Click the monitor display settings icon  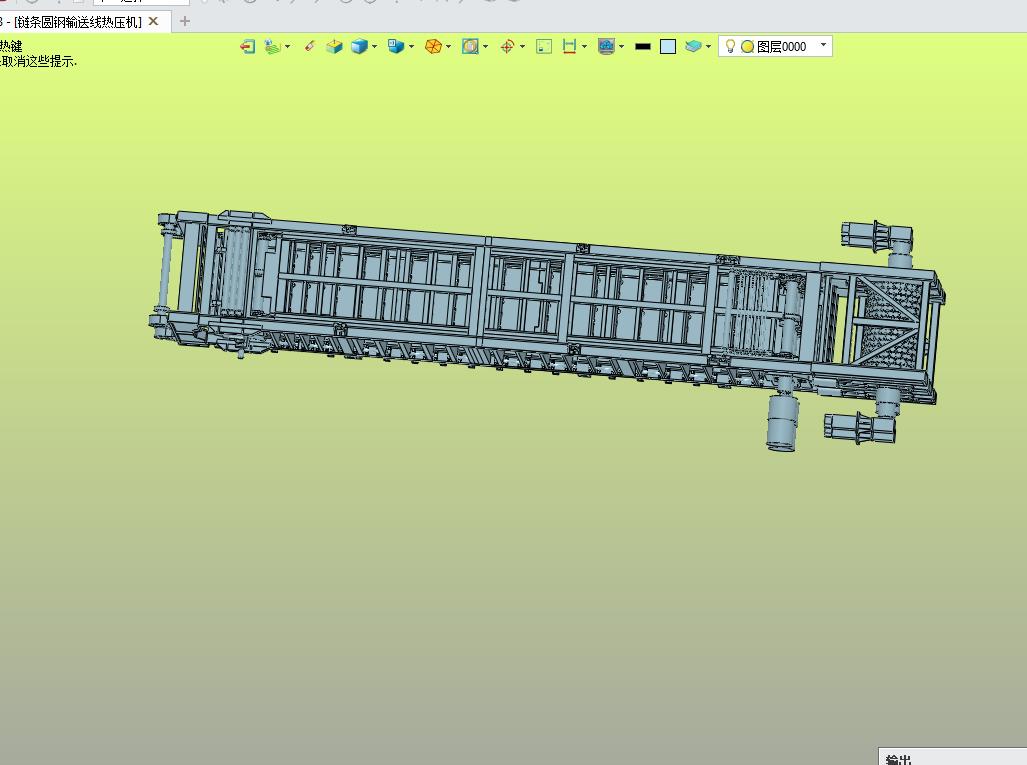[607, 47]
